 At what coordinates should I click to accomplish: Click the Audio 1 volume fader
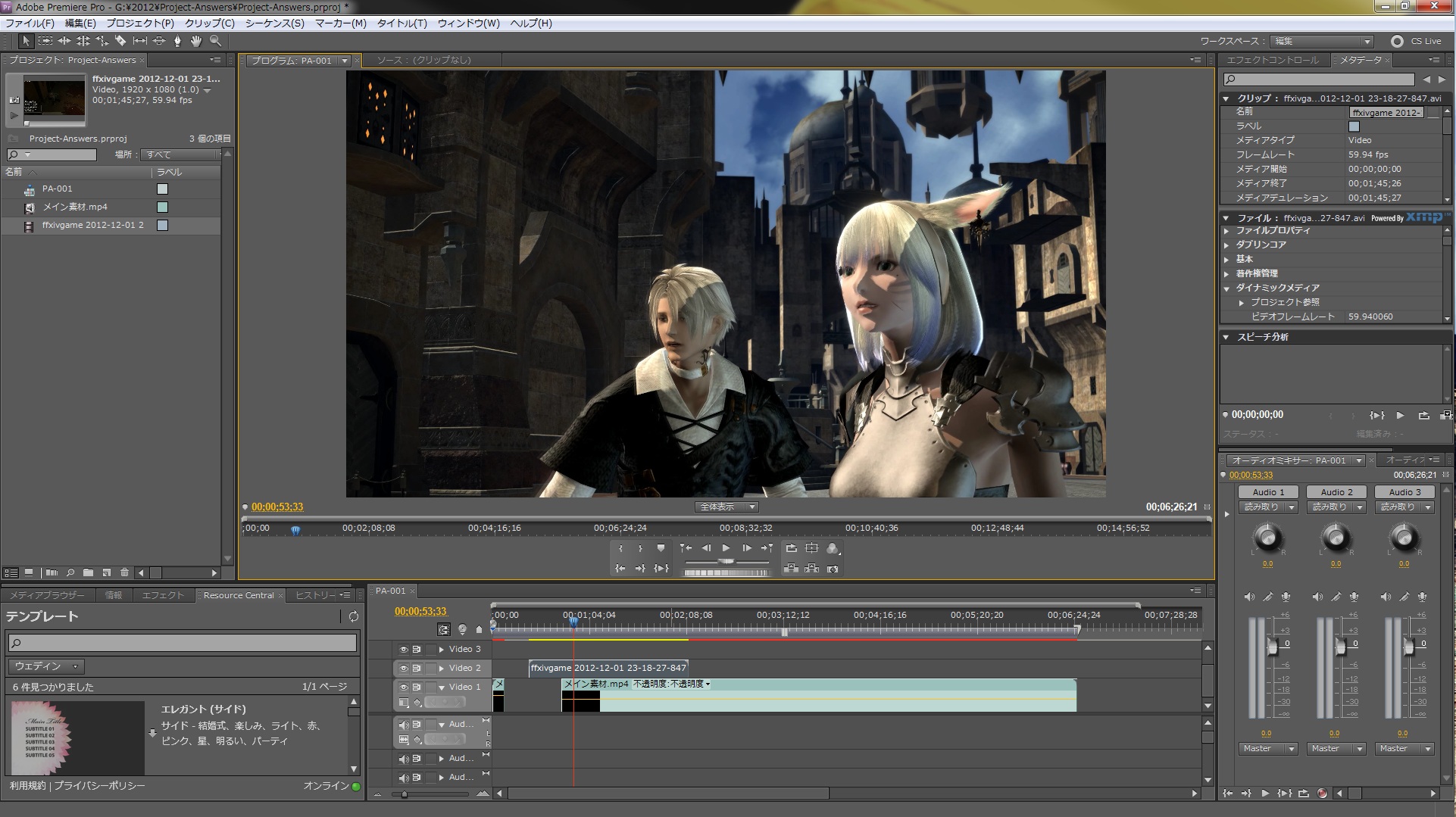(1272, 647)
